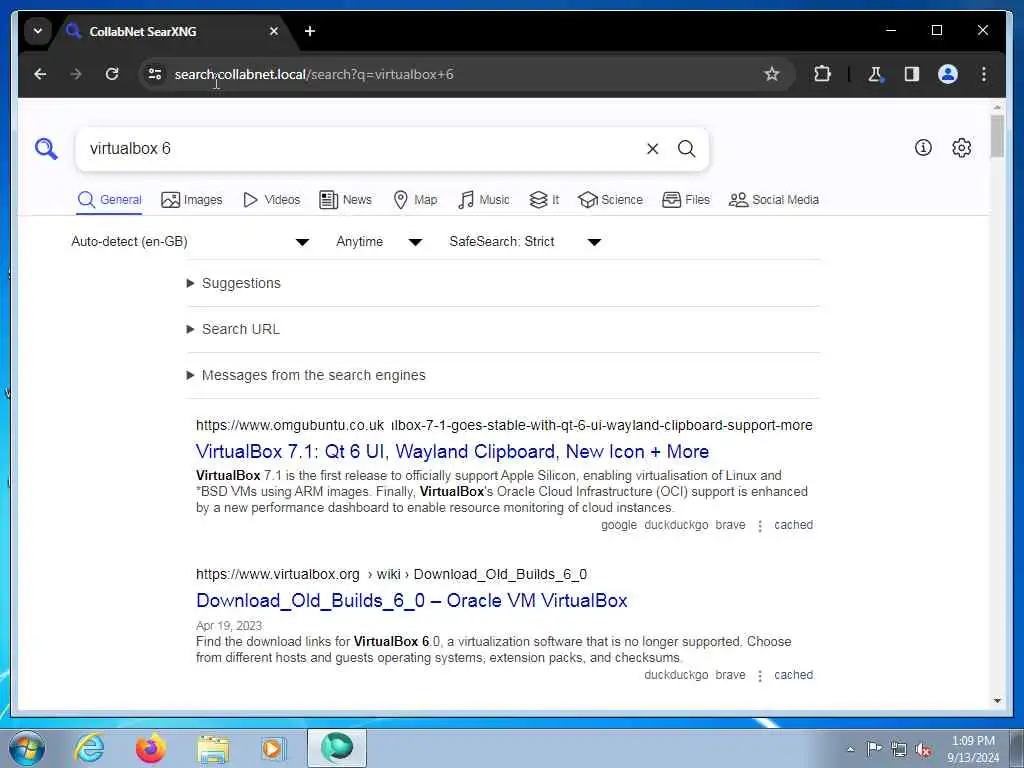The image size is (1024, 768).
Task: Reload the current page
Action: pyautogui.click(x=112, y=74)
